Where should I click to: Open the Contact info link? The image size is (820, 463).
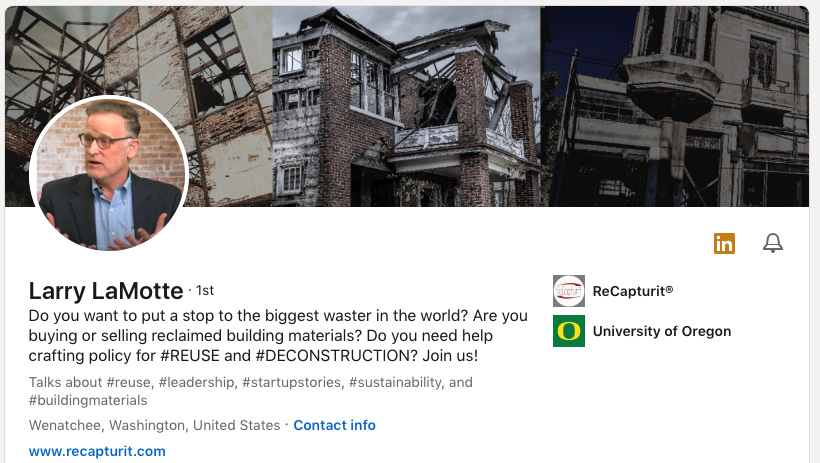coord(334,425)
